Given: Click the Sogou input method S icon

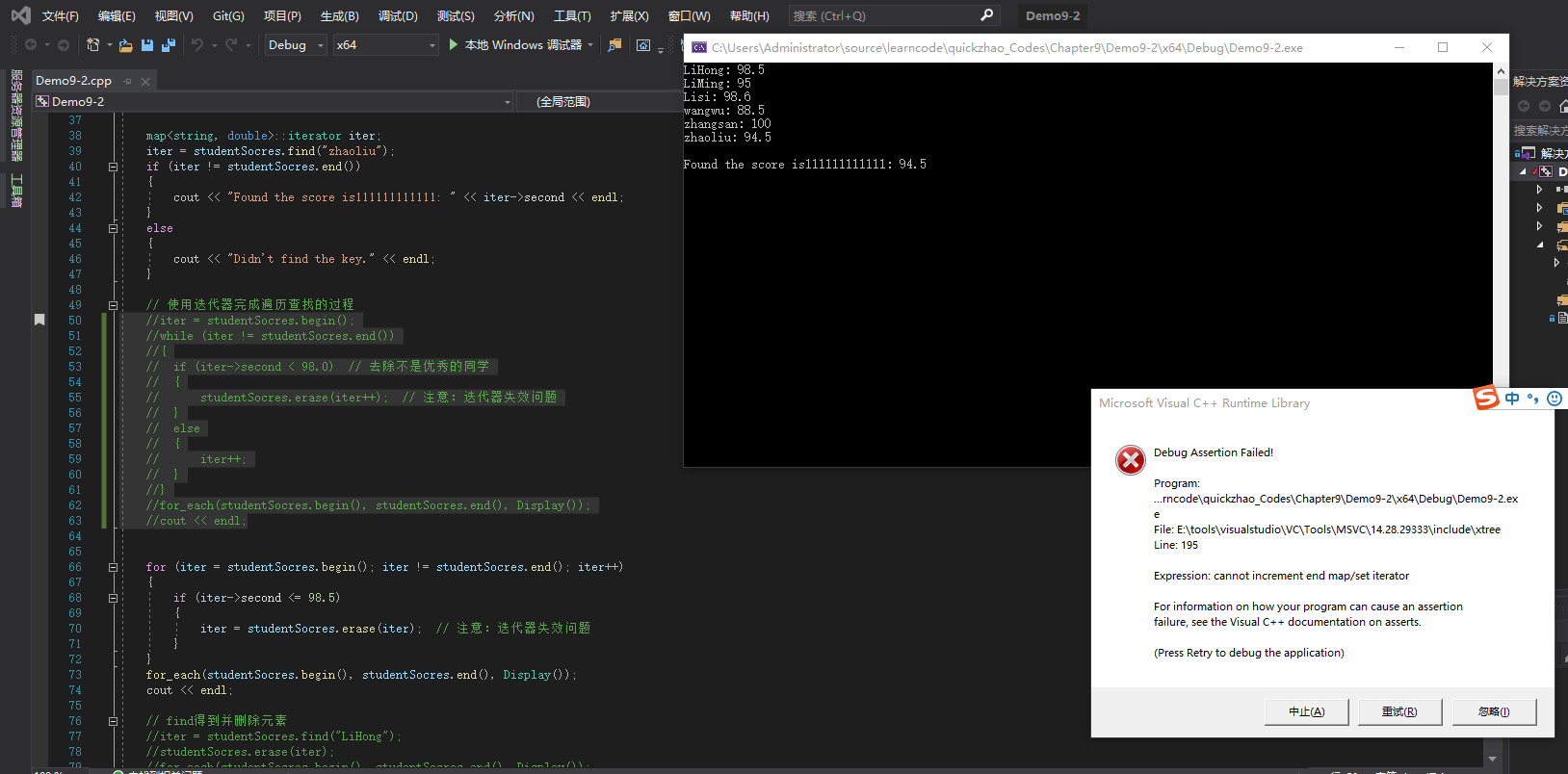Looking at the screenshot, I should (x=1487, y=398).
